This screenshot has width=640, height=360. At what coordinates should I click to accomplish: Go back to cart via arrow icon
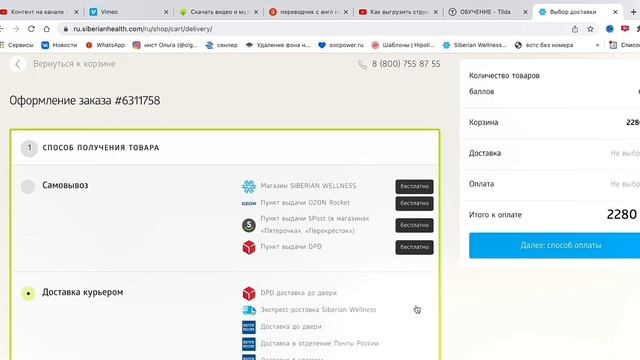coord(18,64)
